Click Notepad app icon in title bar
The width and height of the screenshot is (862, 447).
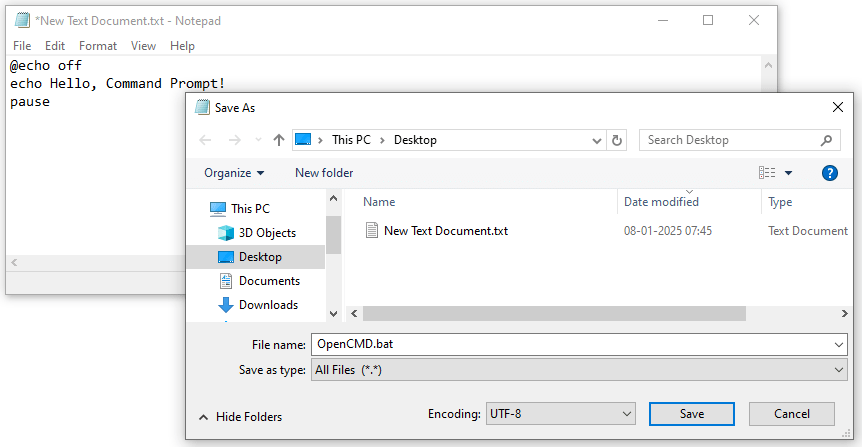point(23,20)
